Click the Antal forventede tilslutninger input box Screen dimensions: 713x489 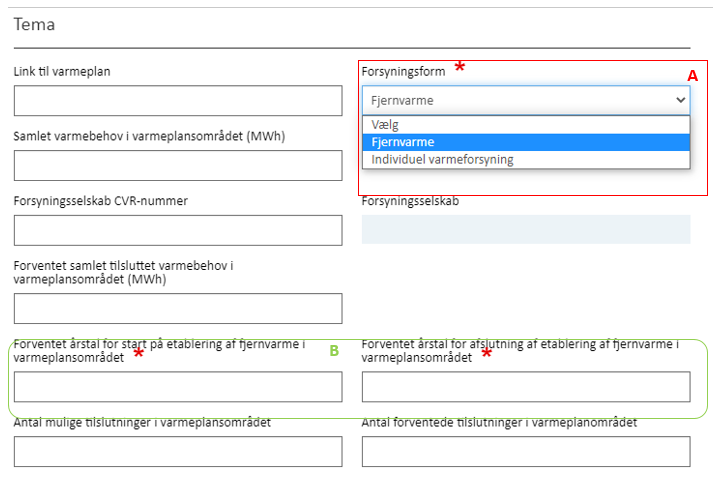point(525,452)
